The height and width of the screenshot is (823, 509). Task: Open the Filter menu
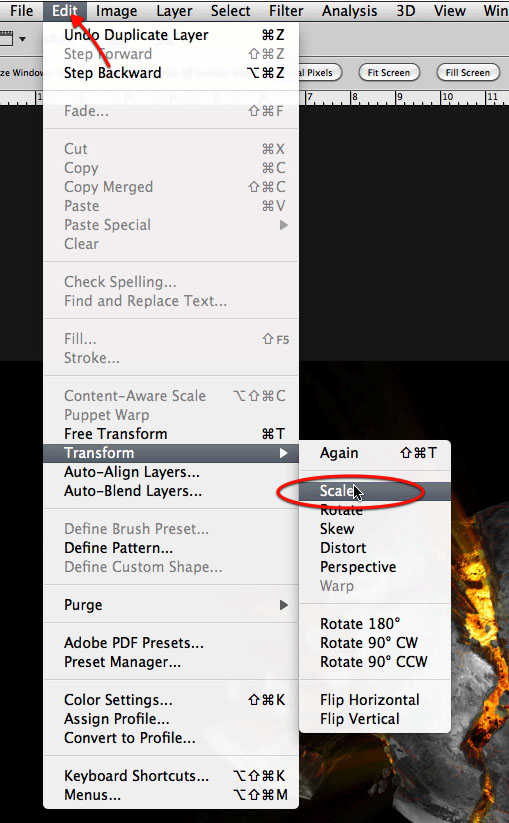click(286, 10)
